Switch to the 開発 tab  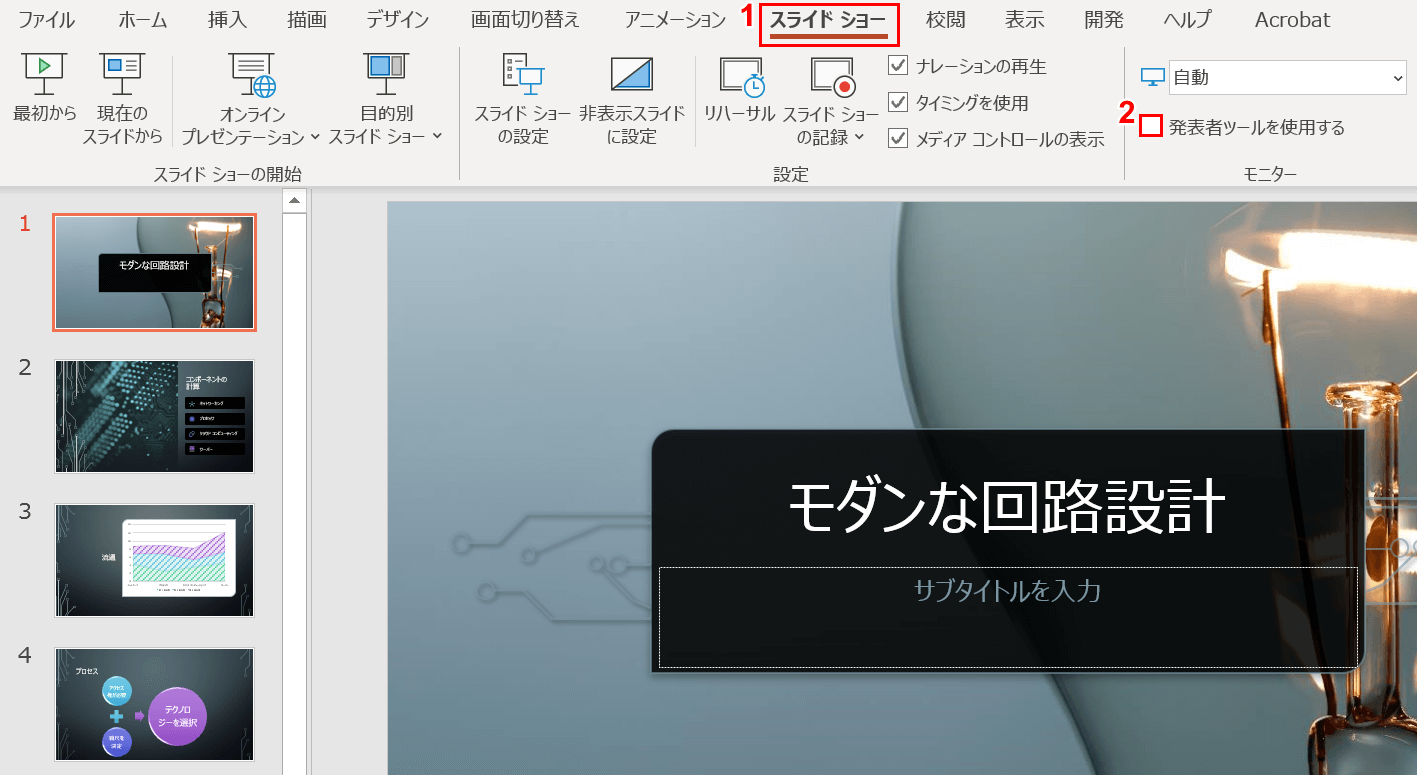pyautogui.click(x=1104, y=20)
